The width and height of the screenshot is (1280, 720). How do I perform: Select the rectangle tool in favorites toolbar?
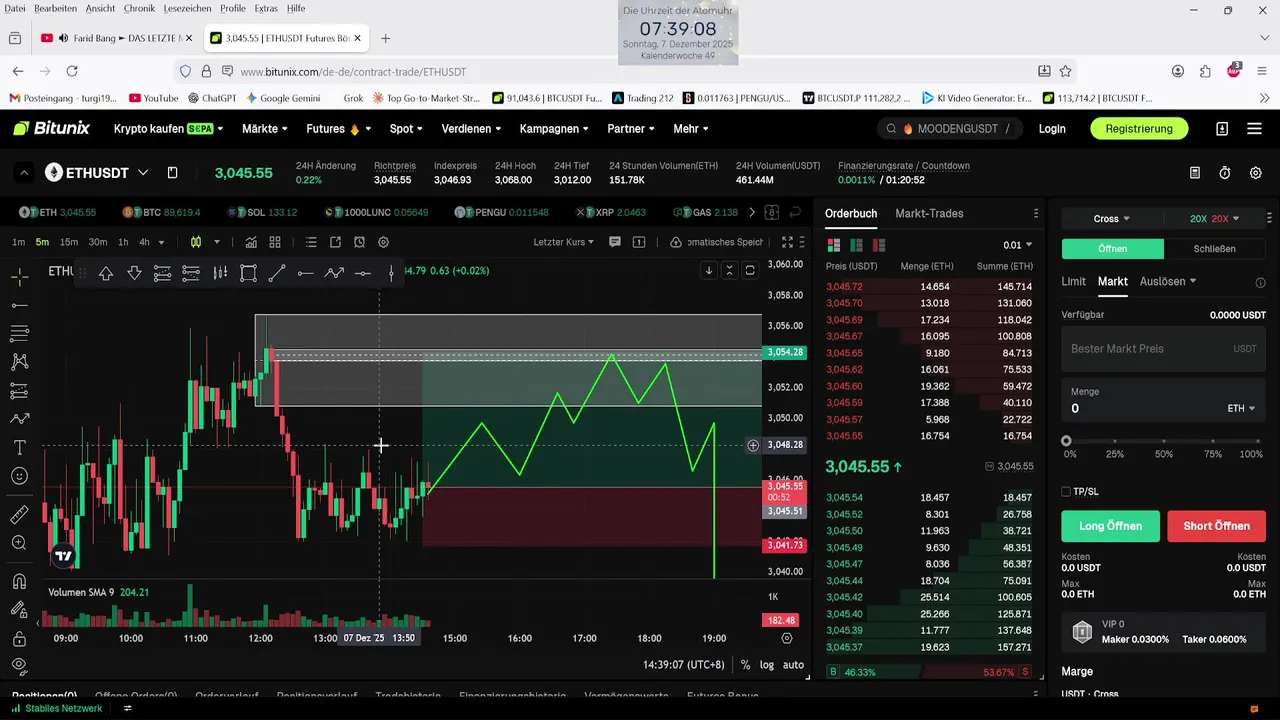point(249,273)
